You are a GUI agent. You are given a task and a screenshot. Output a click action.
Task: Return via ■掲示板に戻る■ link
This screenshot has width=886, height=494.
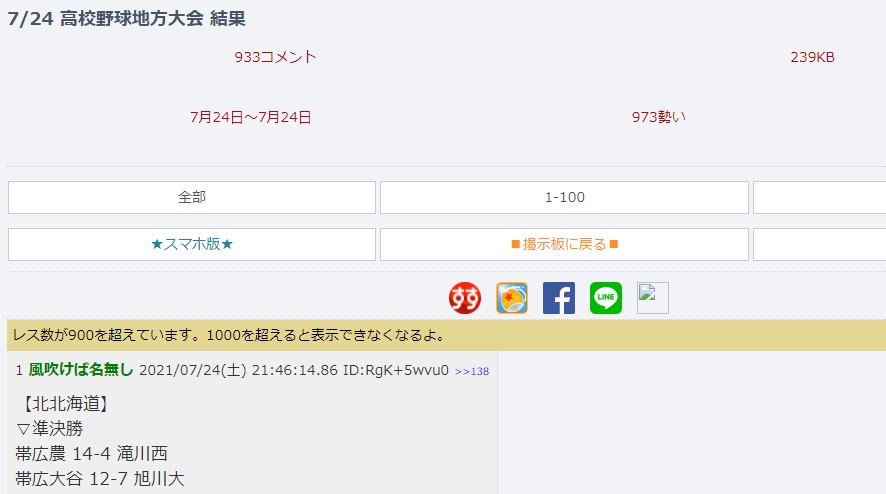point(564,244)
